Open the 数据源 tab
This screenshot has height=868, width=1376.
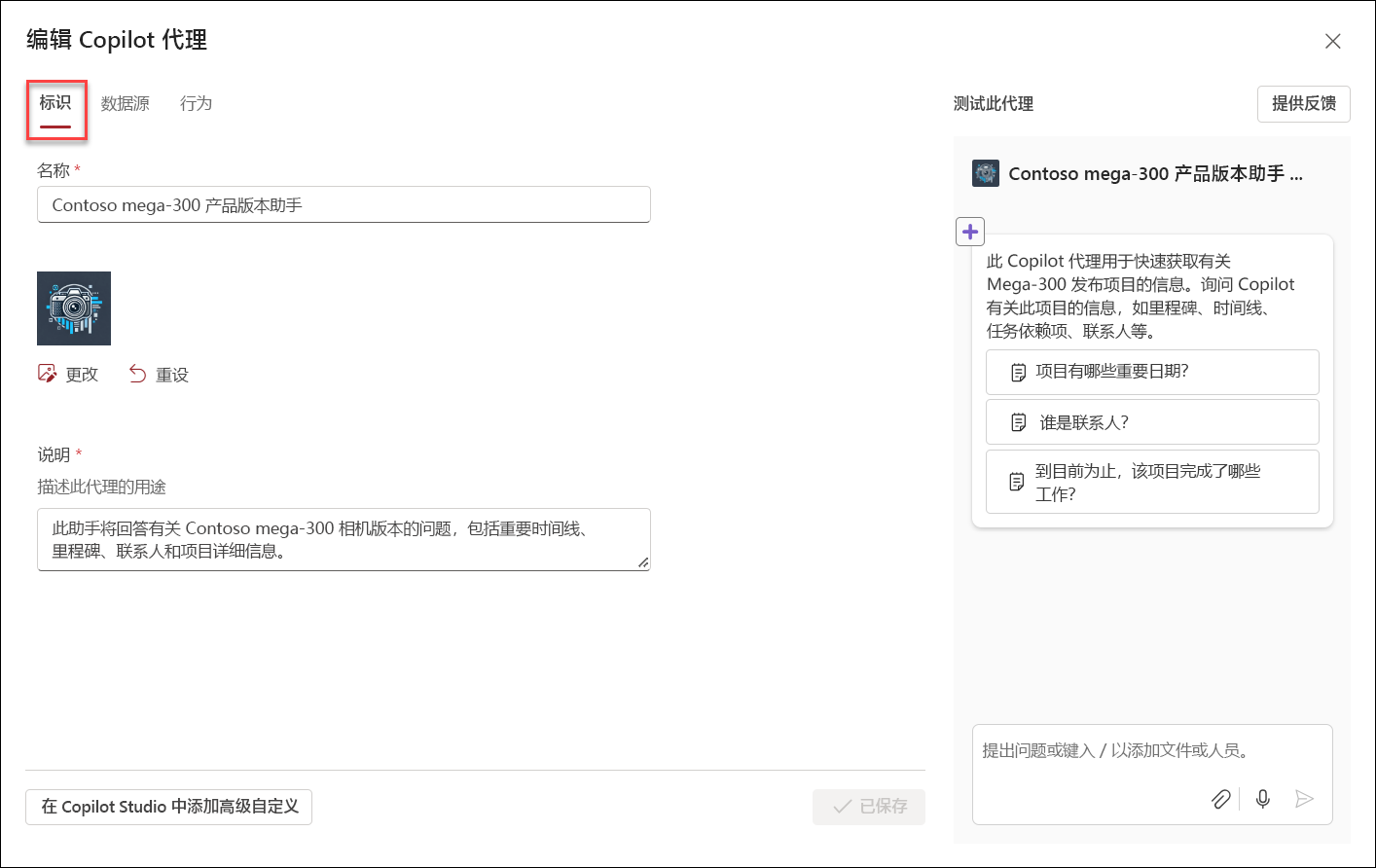pyautogui.click(x=126, y=103)
